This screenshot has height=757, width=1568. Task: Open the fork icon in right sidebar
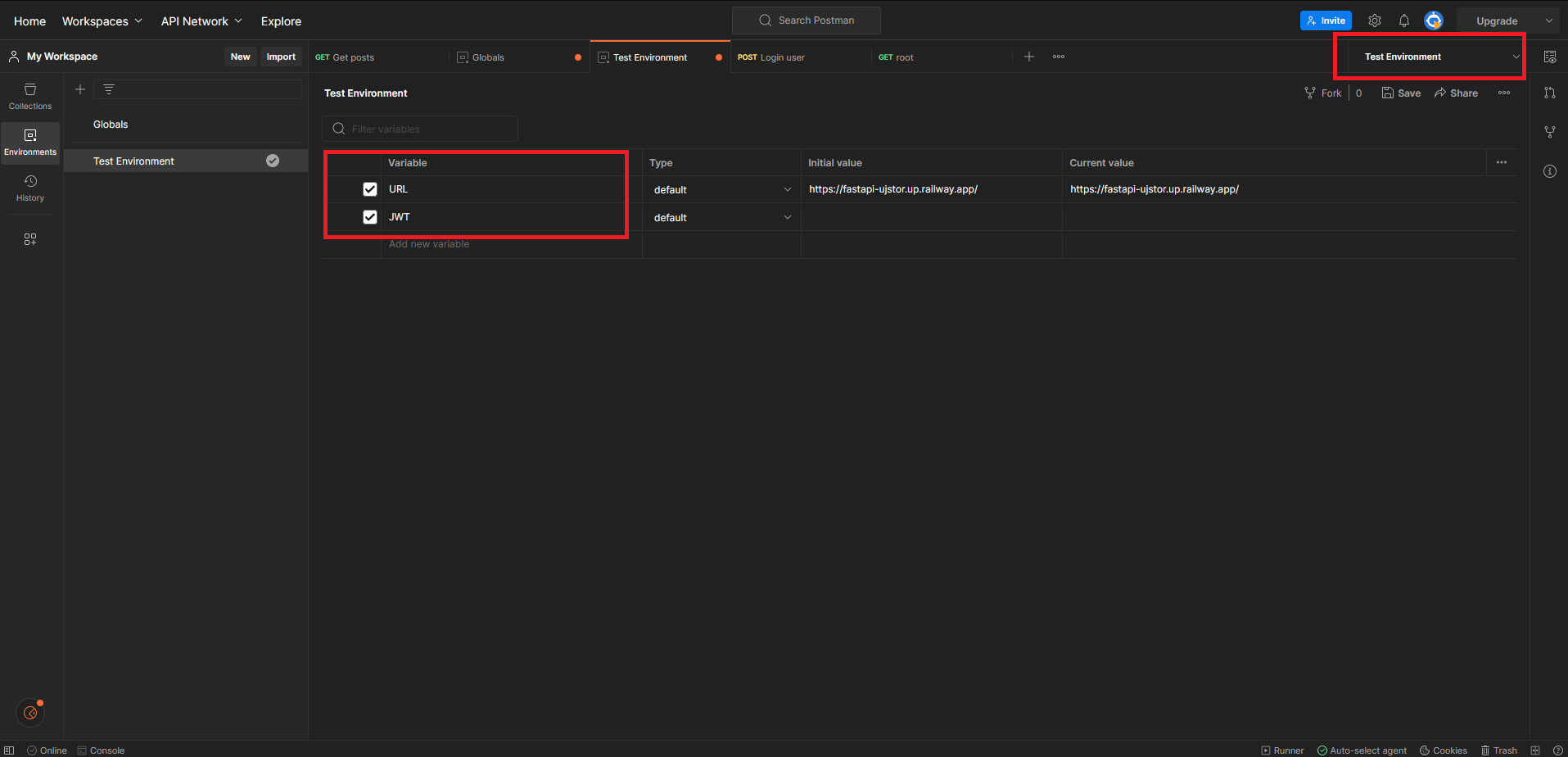click(1548, 131)
